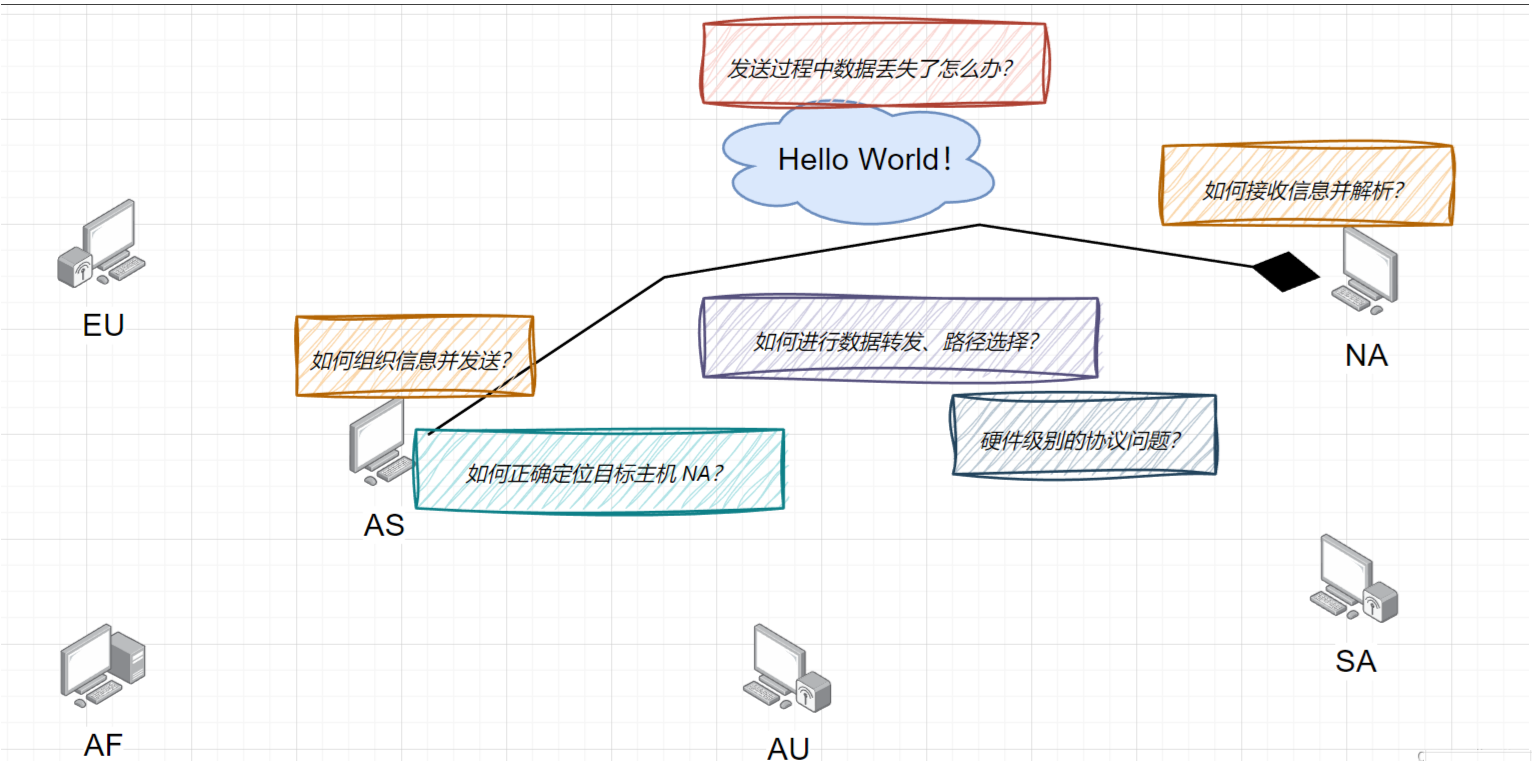Image resolution: width=1536 pixels, height=761 pixels.
Task: Select the AS computer icon
Action: point(381,442)
